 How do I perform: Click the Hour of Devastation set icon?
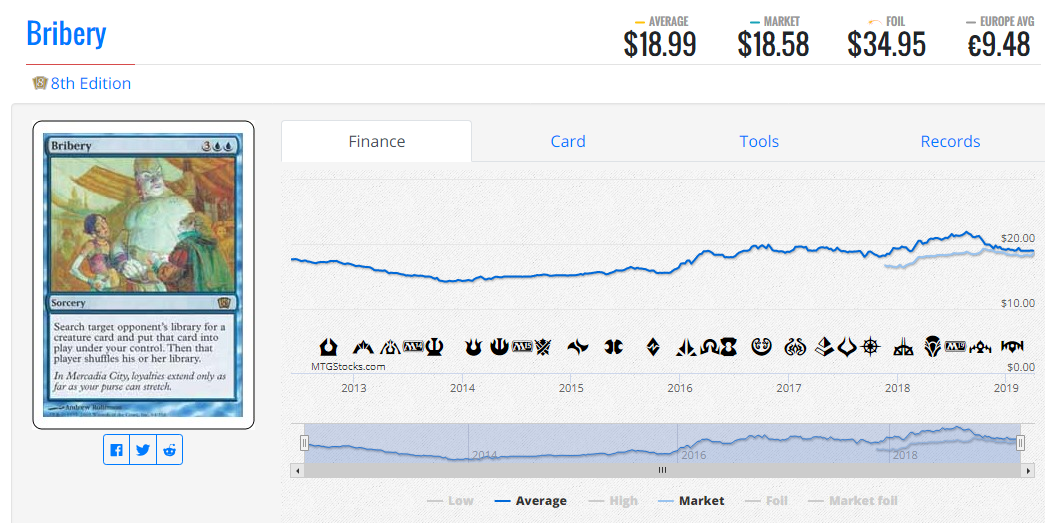pyautogui.click(x=846, y=347)
